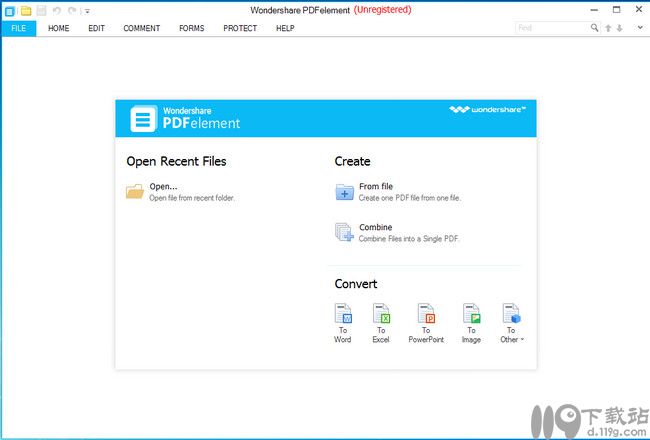Click 'Create one PDF file from one file.' text

coord(410,198)
